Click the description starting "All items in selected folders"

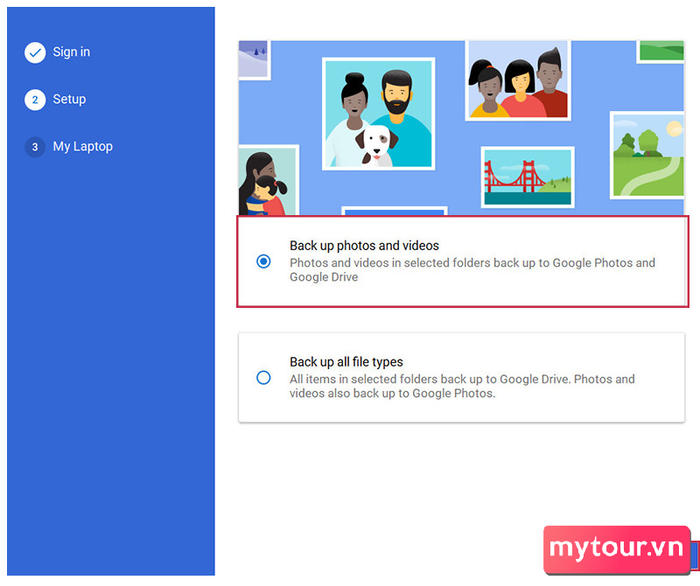point(462,386)
